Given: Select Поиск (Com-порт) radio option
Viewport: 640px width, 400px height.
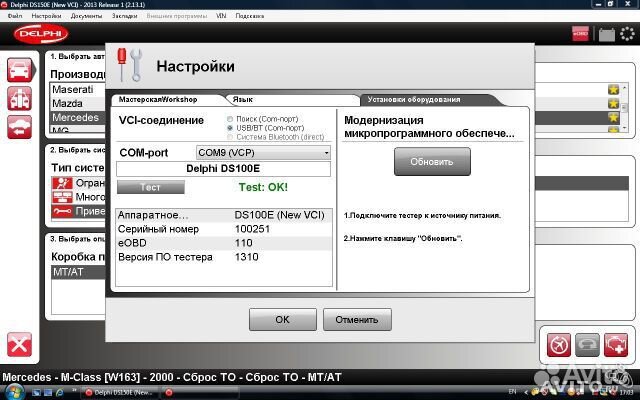Looking at the screenshot, I should click(230, 119).
